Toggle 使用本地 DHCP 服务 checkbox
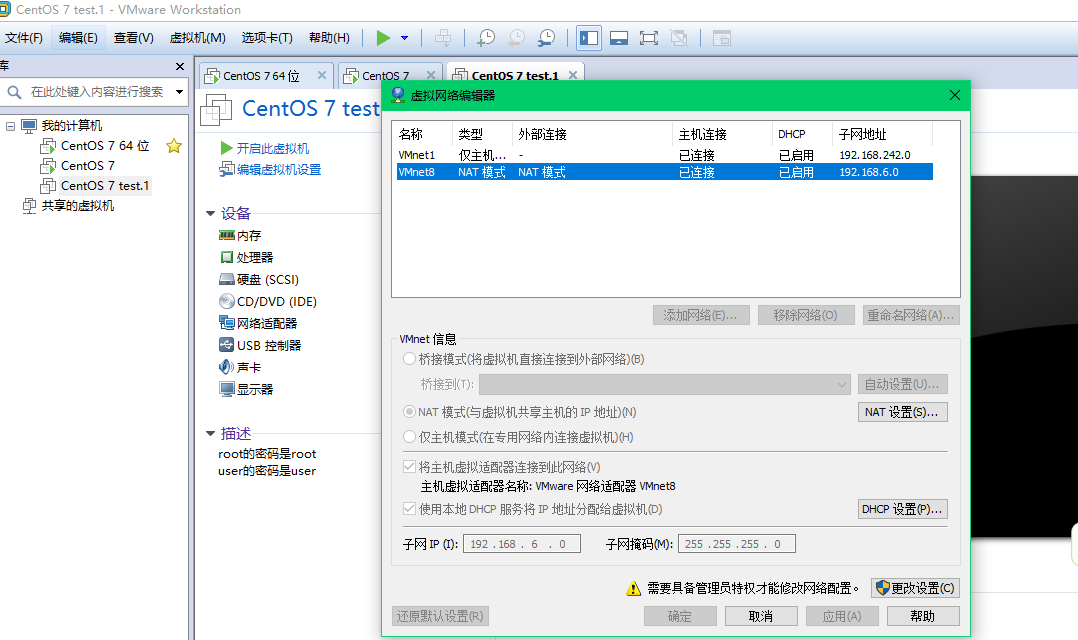 409,509
